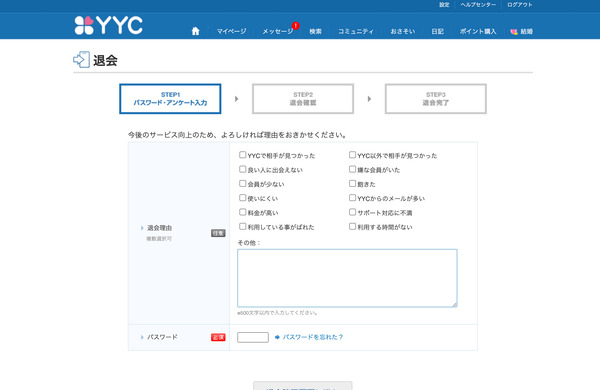The width and height of the screenshot is (600, 390).
Task: Check YYC以外で相手が見つかった reason
Action: point(352,155)
